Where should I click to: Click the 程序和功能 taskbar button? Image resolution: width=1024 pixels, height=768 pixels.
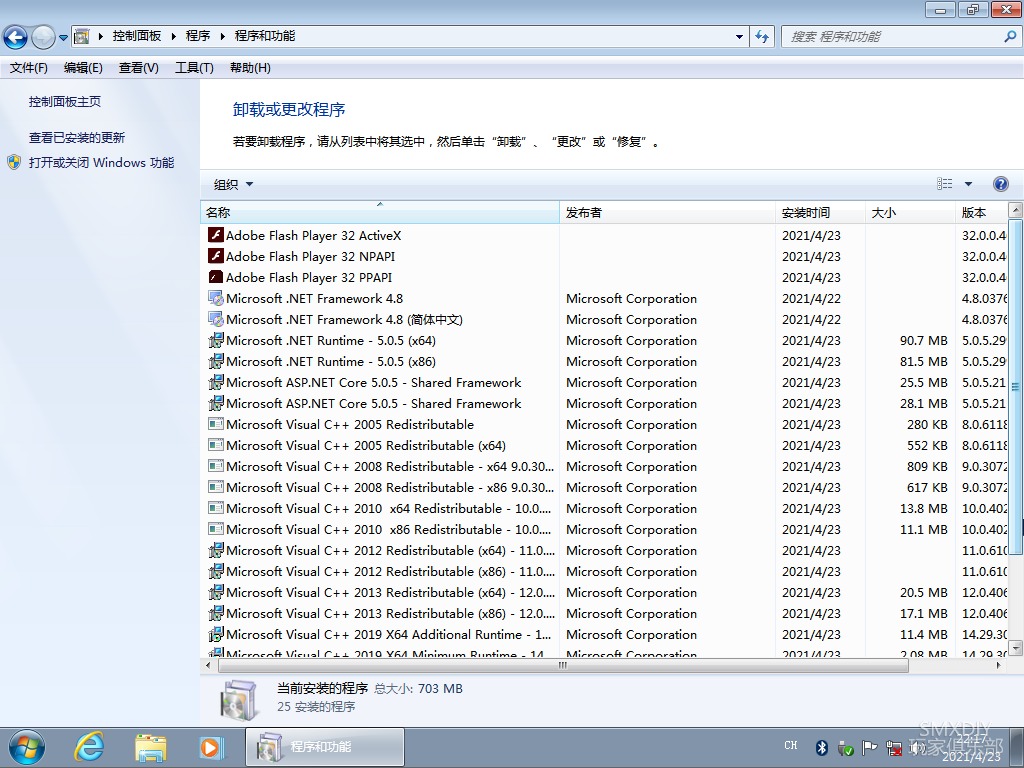point(325,747)
